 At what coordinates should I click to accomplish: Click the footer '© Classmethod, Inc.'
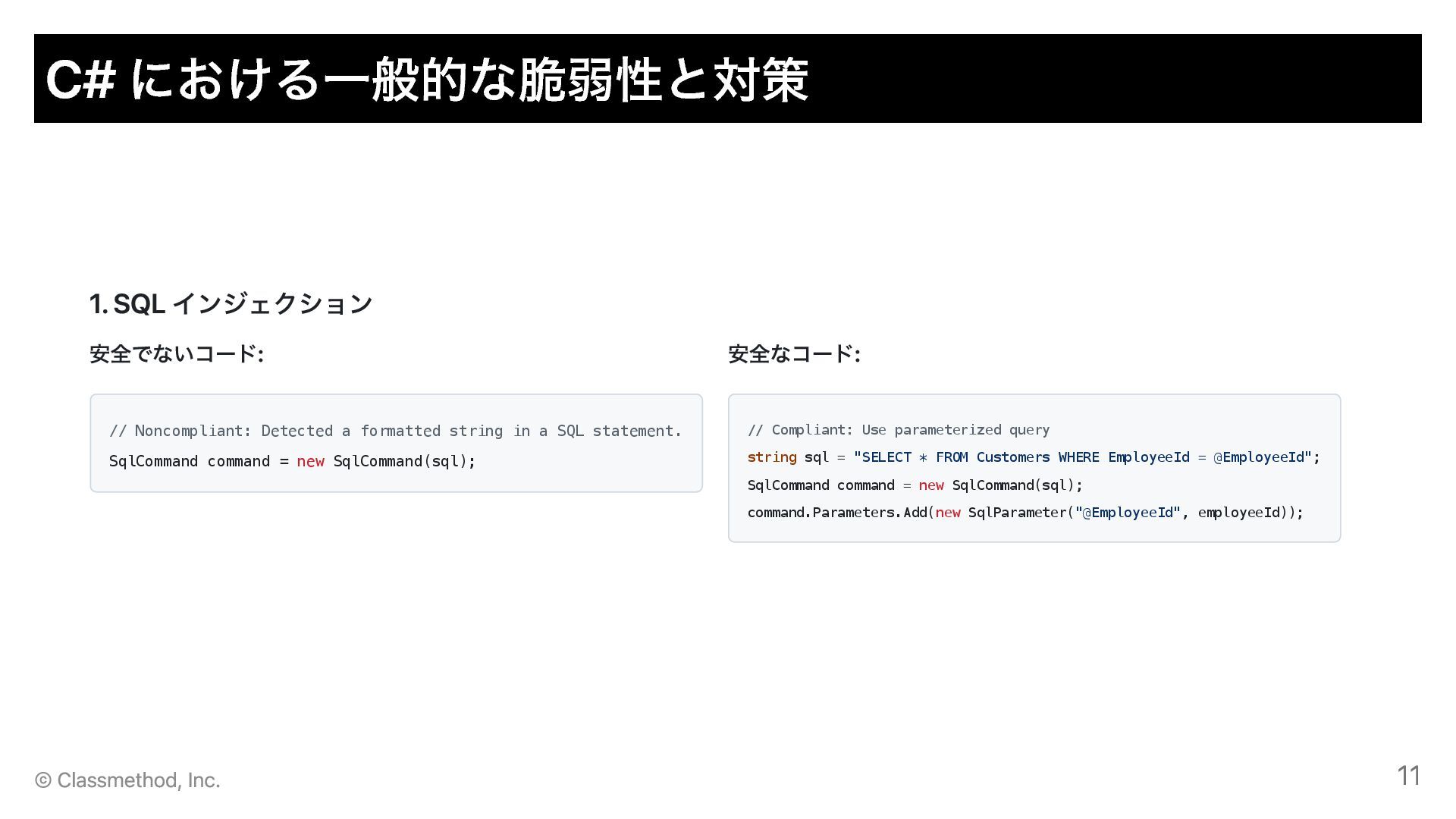click(x=127, y=780)
